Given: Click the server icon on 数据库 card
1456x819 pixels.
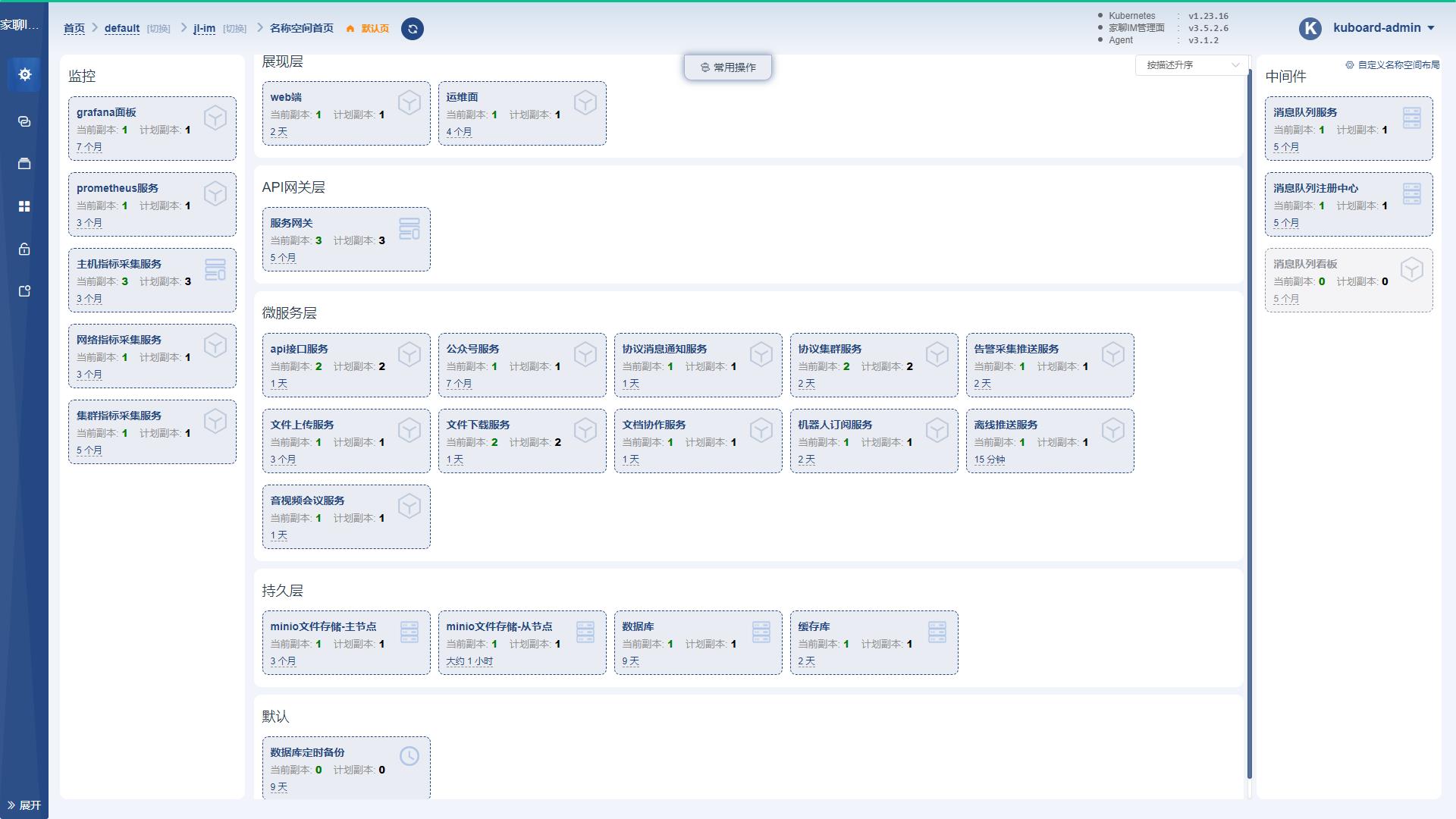Looking at the screenshot, I should point(761,632).
